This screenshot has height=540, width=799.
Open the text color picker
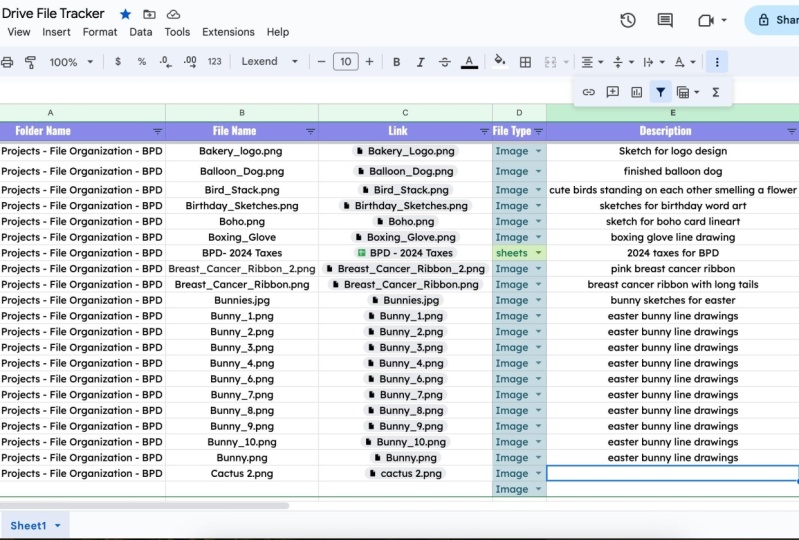click(469, 62)
